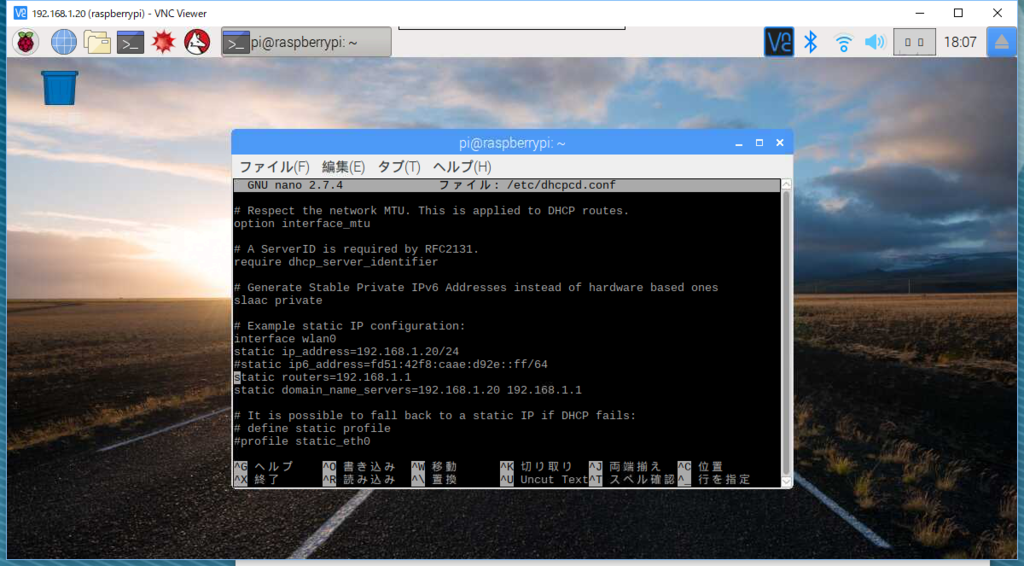This screenshot has width=1024, height=566.
Task: Open the ヘルプ(H) terminal menu
Action: coord(462,167)
